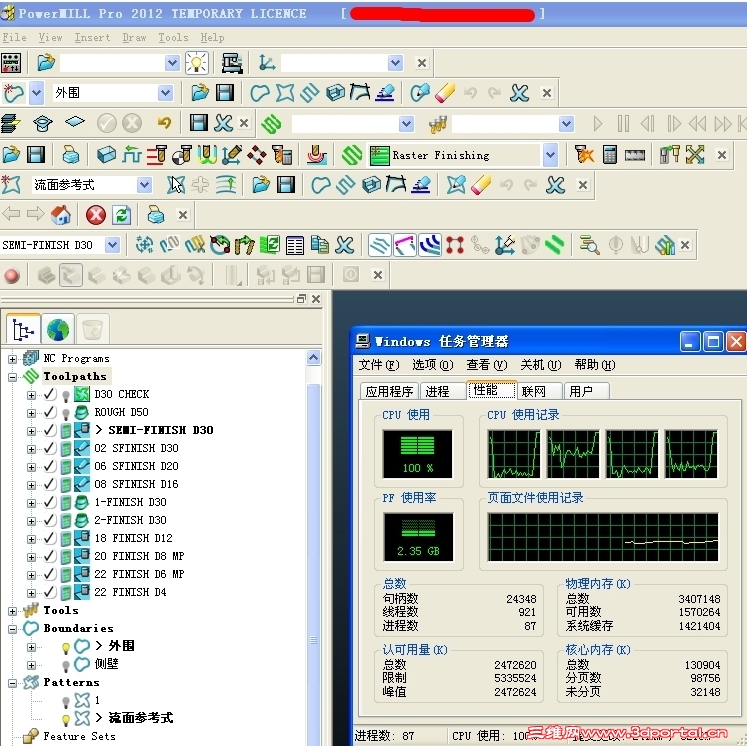Viewport: 747px width, 746px height.
Task: Click the green refresh icon
Action: point(121,215)
